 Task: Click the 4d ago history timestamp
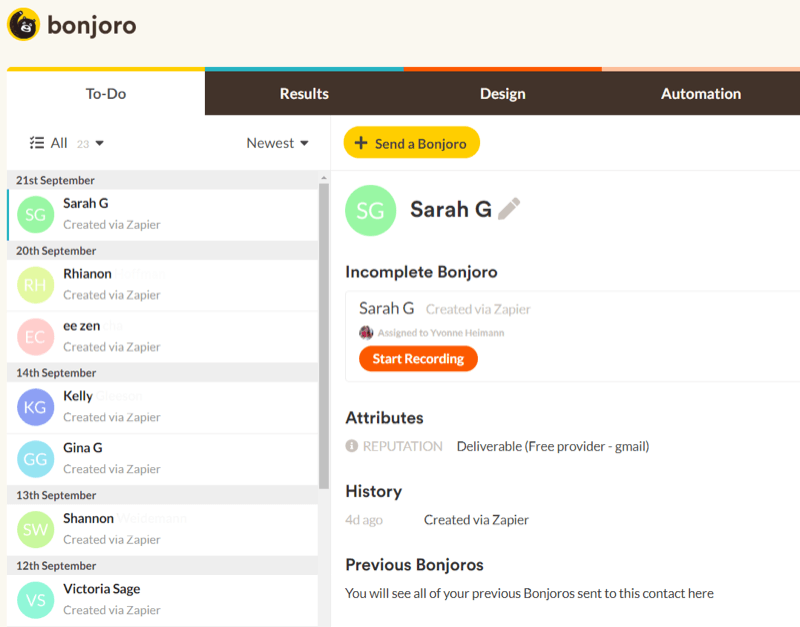[x=364, y=520]
